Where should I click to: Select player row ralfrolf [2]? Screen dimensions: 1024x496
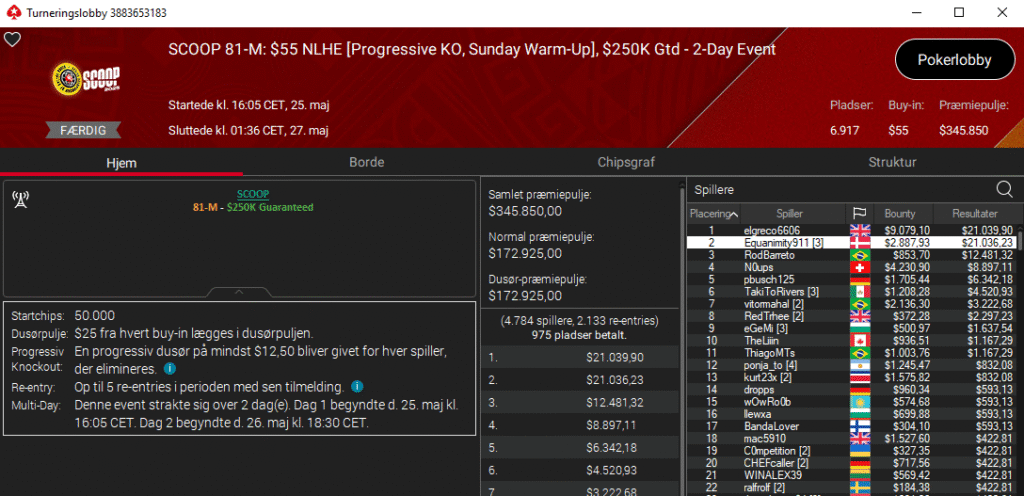pyautogui.click(x=852, y=488)
